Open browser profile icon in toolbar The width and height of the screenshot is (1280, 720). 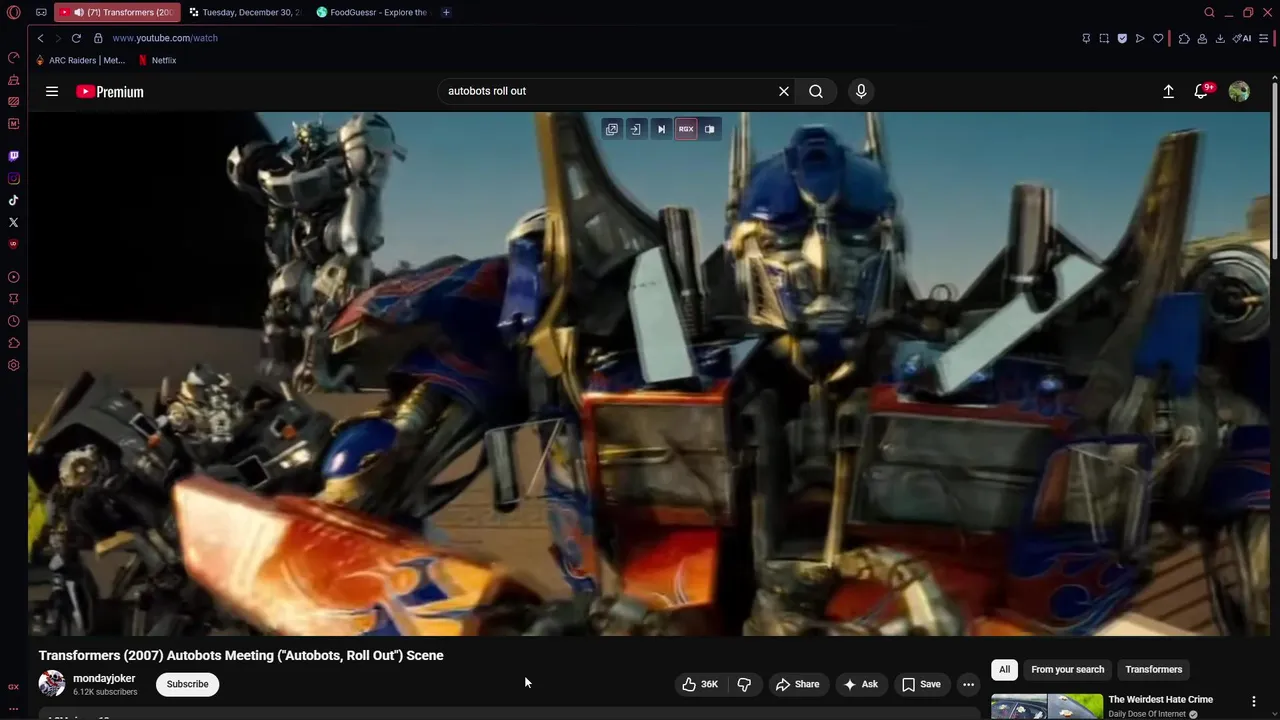pyautogui.click(x=1202, y=38)
